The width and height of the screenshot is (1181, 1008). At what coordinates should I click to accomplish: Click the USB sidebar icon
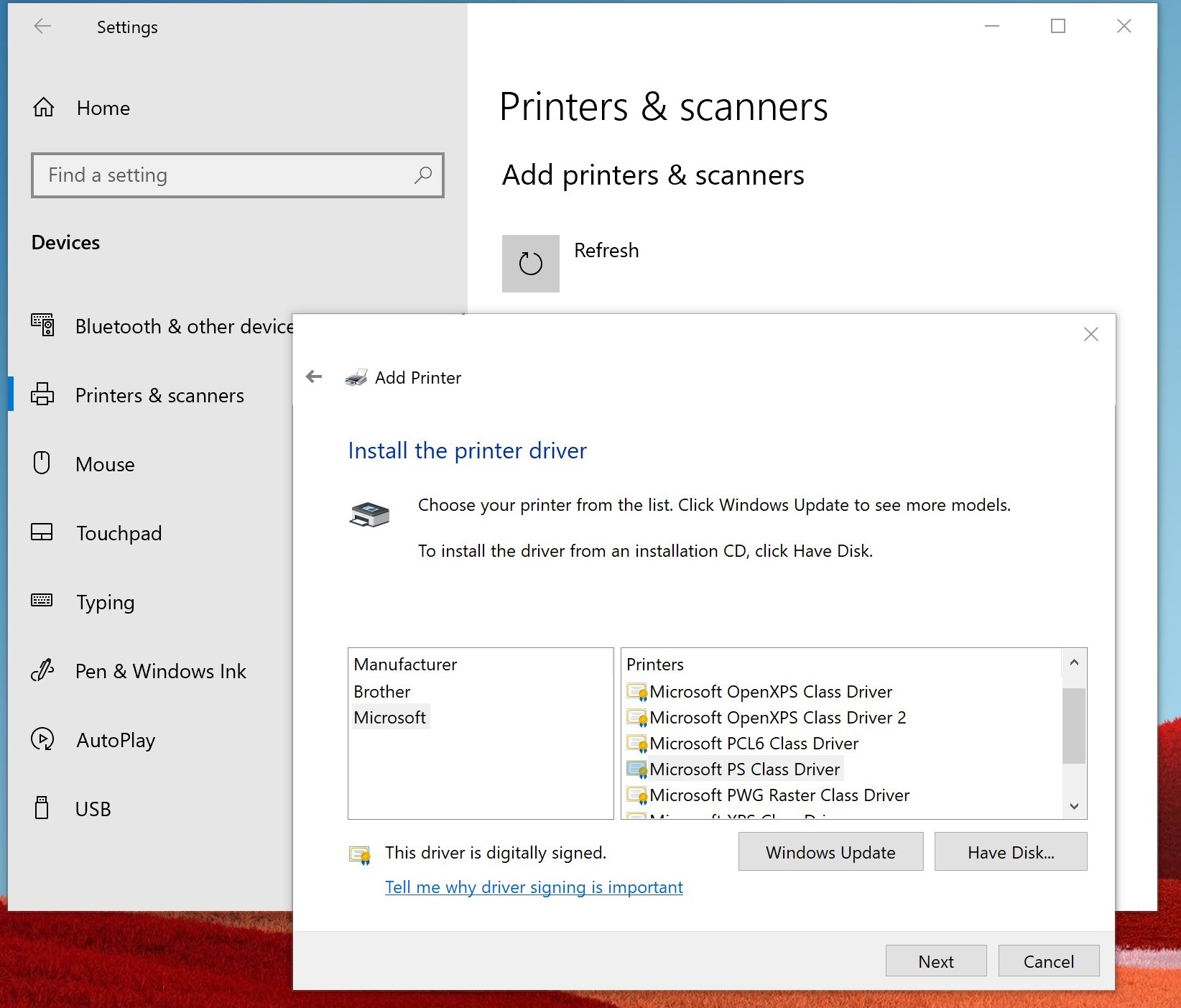click(x=42, y=808)
